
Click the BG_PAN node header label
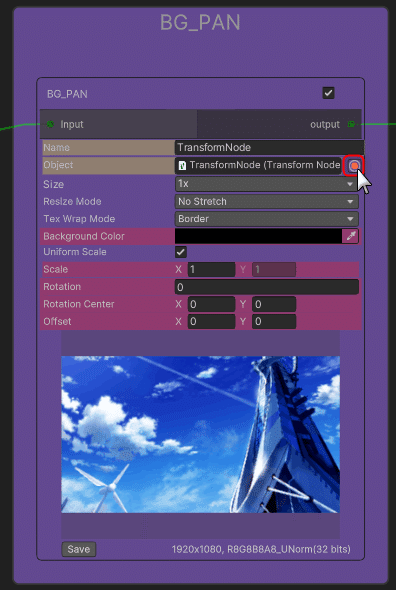click(67, 94)
